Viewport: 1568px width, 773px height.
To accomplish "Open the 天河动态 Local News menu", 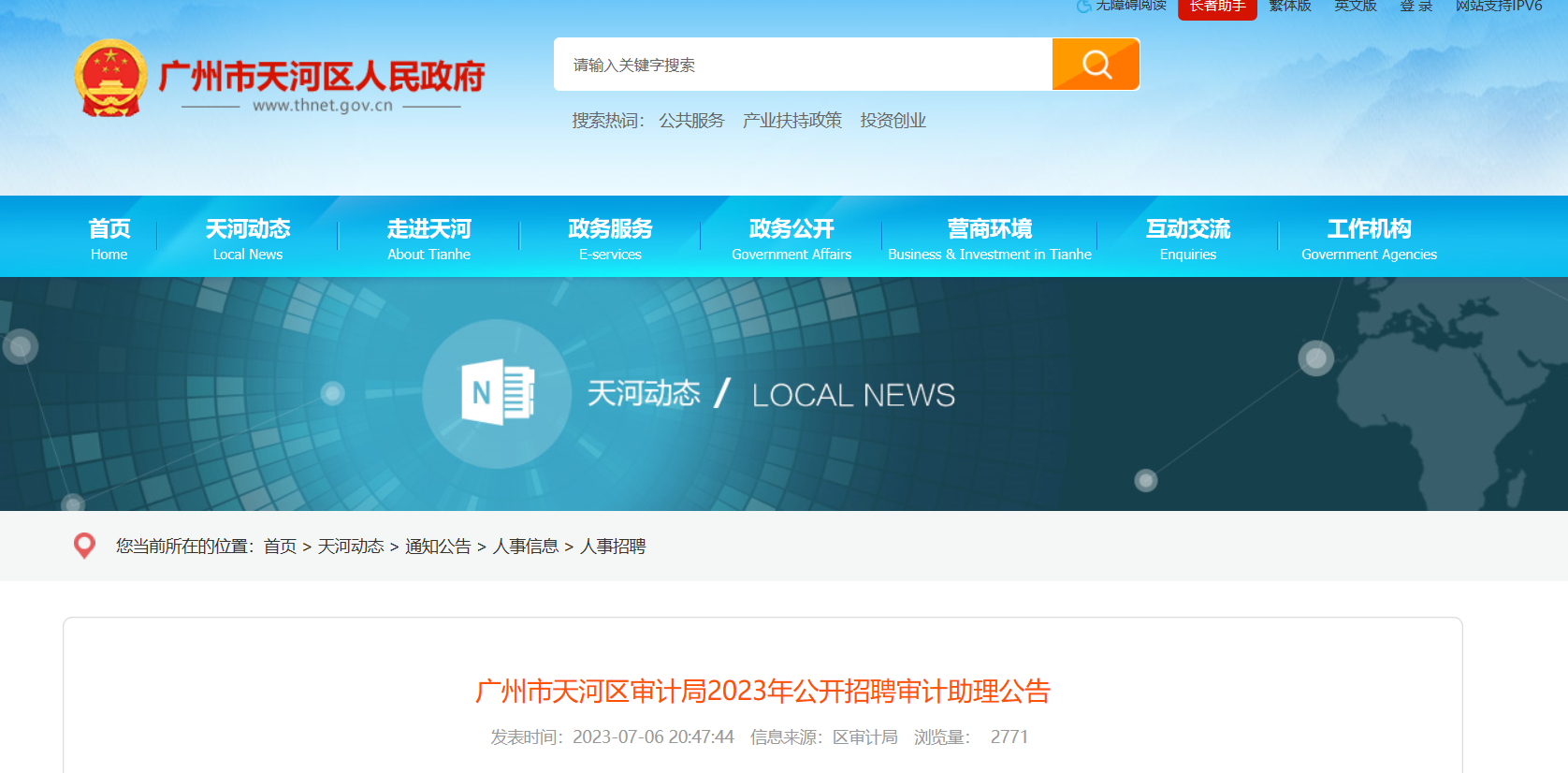I will coord(247,239).
